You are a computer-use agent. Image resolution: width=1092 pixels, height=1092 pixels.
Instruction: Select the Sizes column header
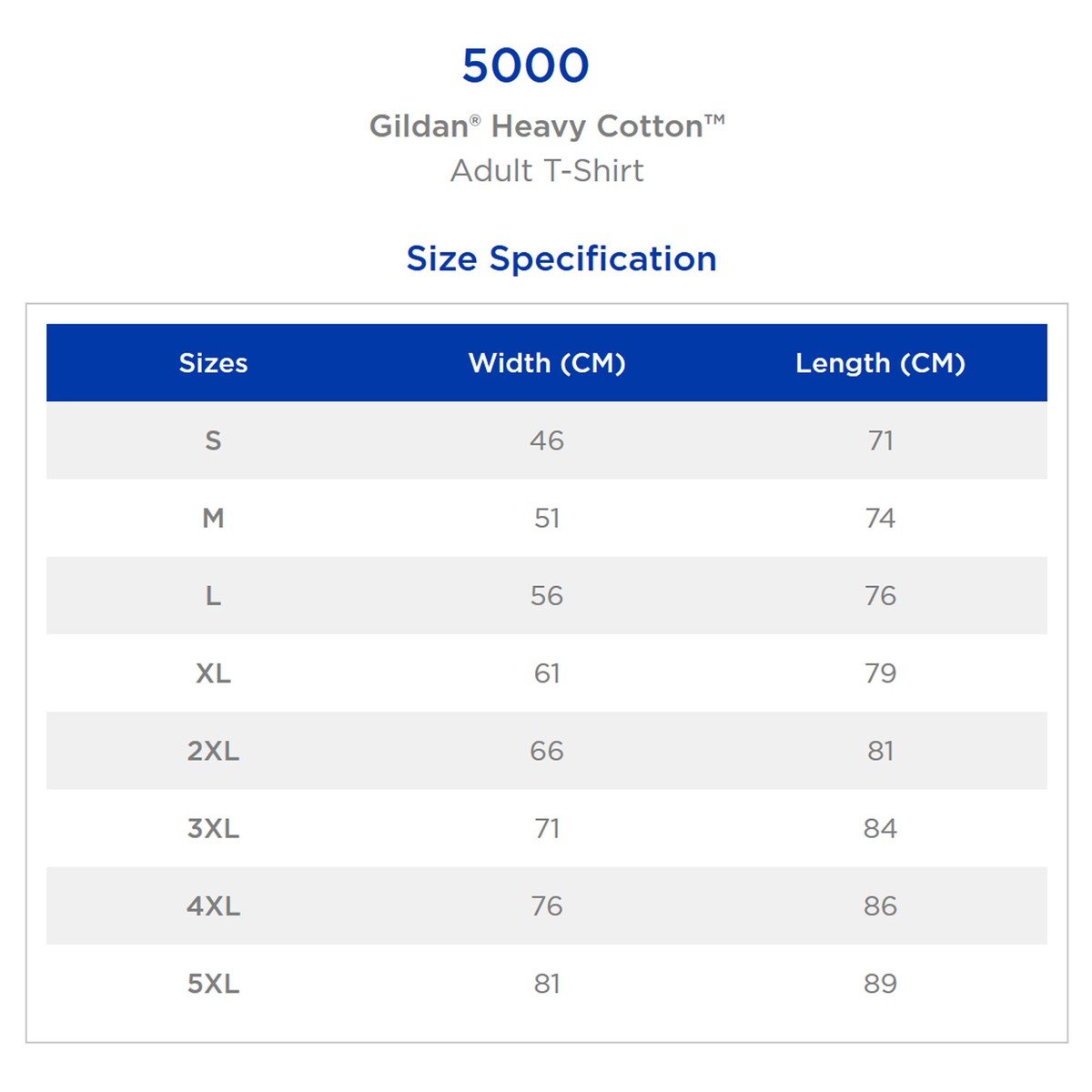pyautogui.click(x=213, y=363)
